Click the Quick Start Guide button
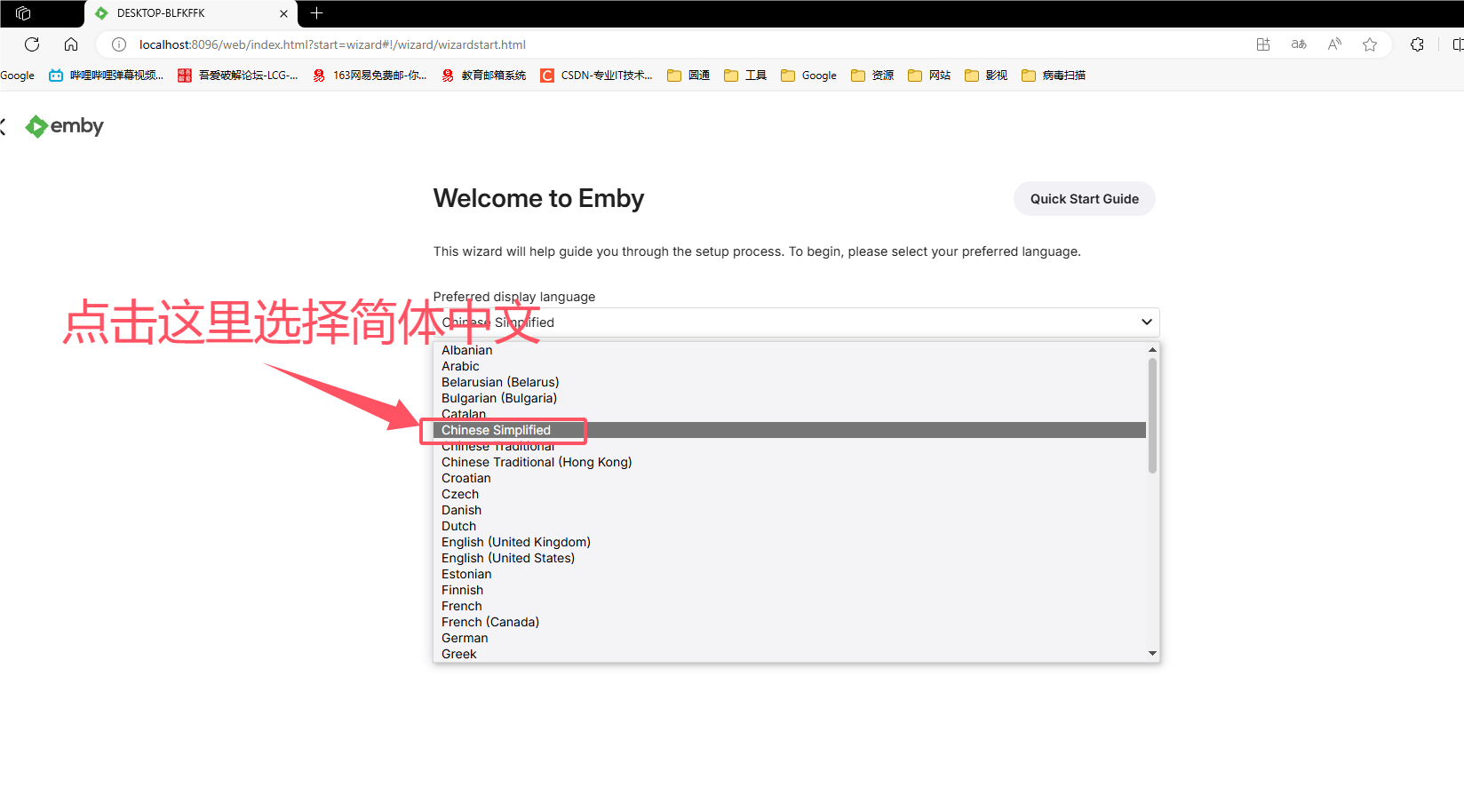Screen dimensions: 1464x812 pyautogui.click(x=1084, y=199)
